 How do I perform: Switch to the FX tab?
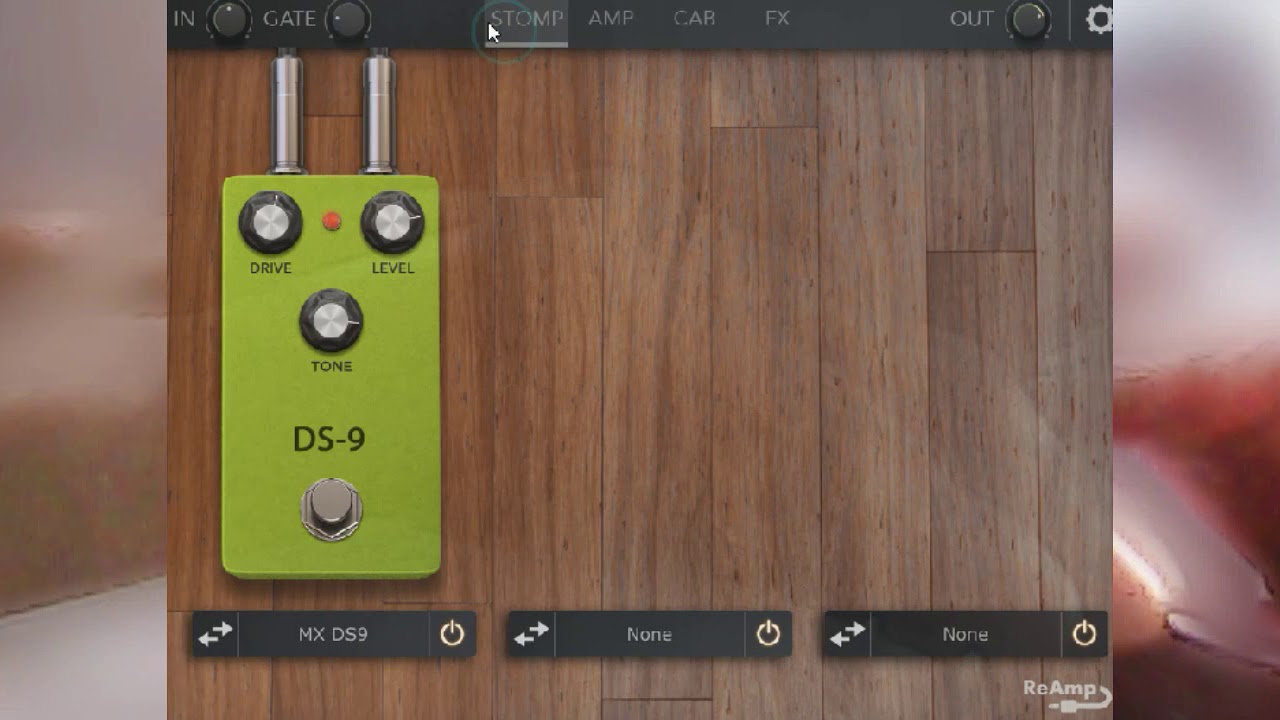(x=777, y=19)
